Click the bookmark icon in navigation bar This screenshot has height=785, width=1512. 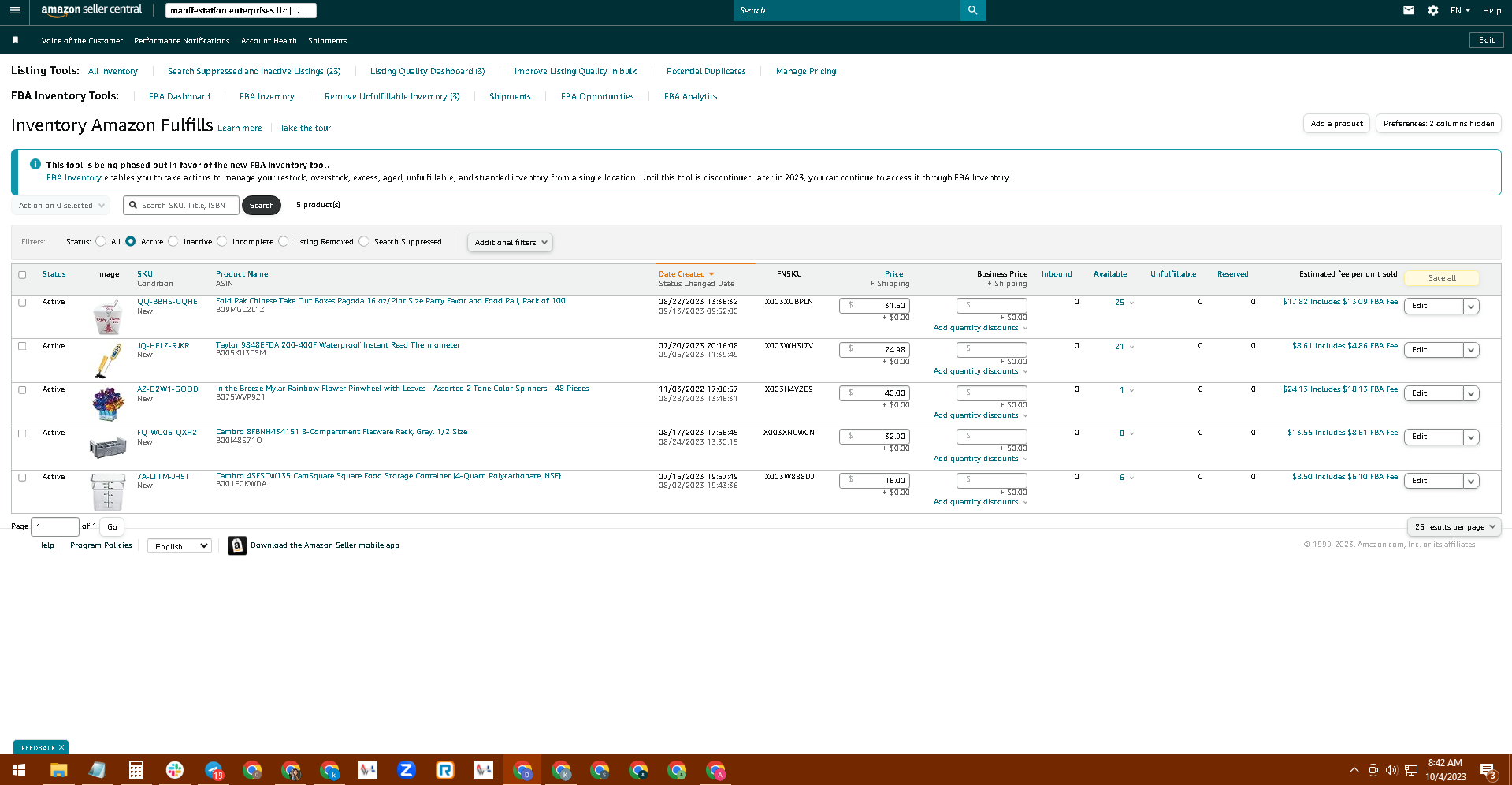pyautogui.click(x=15, y=40)
